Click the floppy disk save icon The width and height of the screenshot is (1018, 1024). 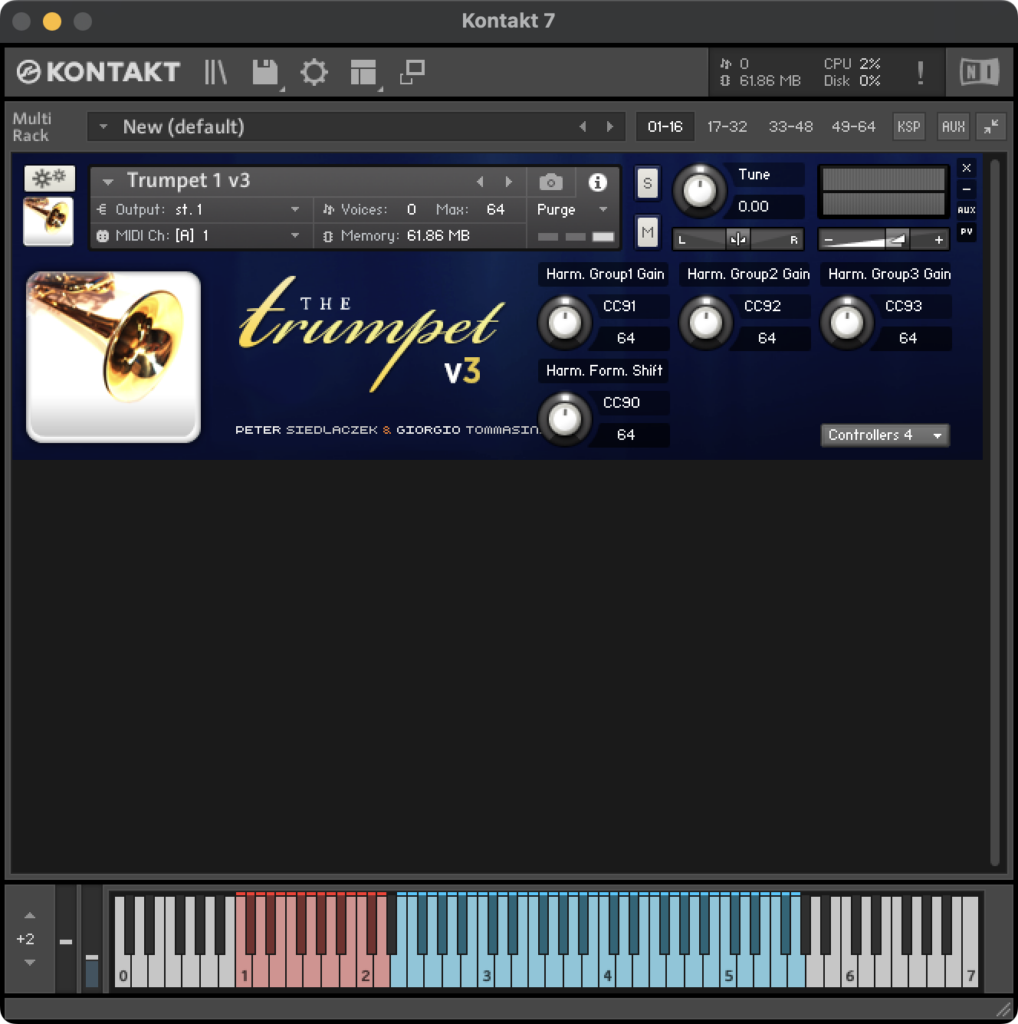[x=264, y=72]
